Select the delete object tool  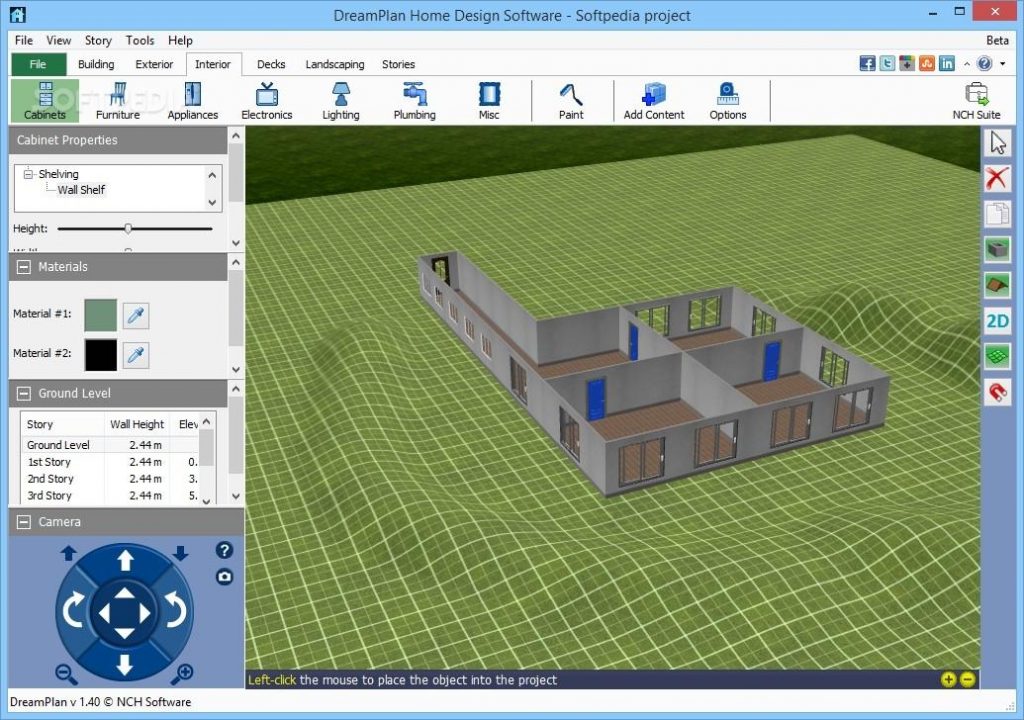click(x=996, y=177)
